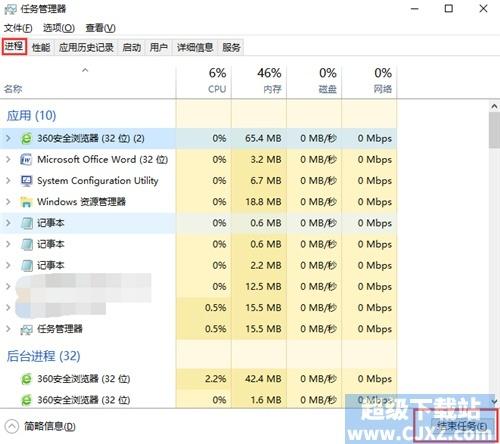Expand the blurred app row at 0.5% CPU
The image size is (500, 444).
(x=8, y=308)
